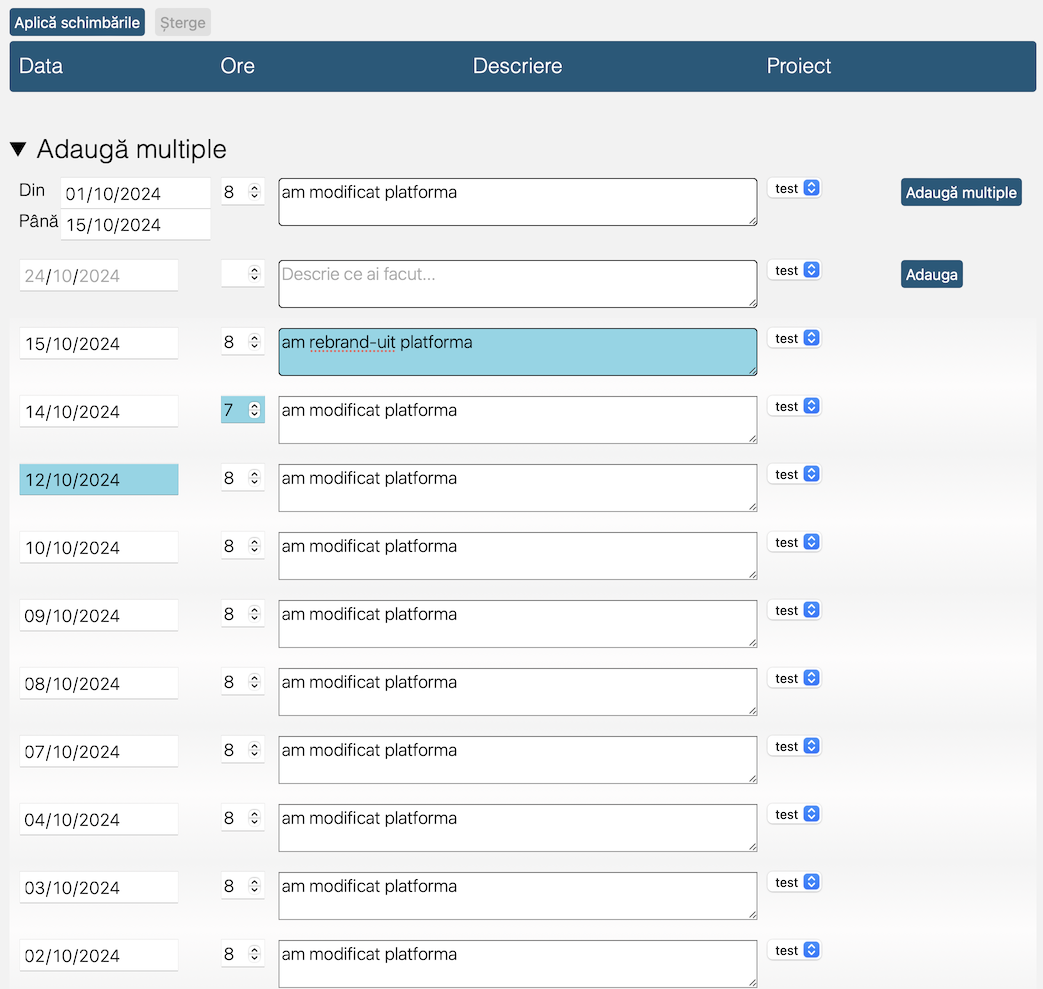1043x989 pixels.
Task: Click the date field 07/10/2024
Action: click(99, 752)
